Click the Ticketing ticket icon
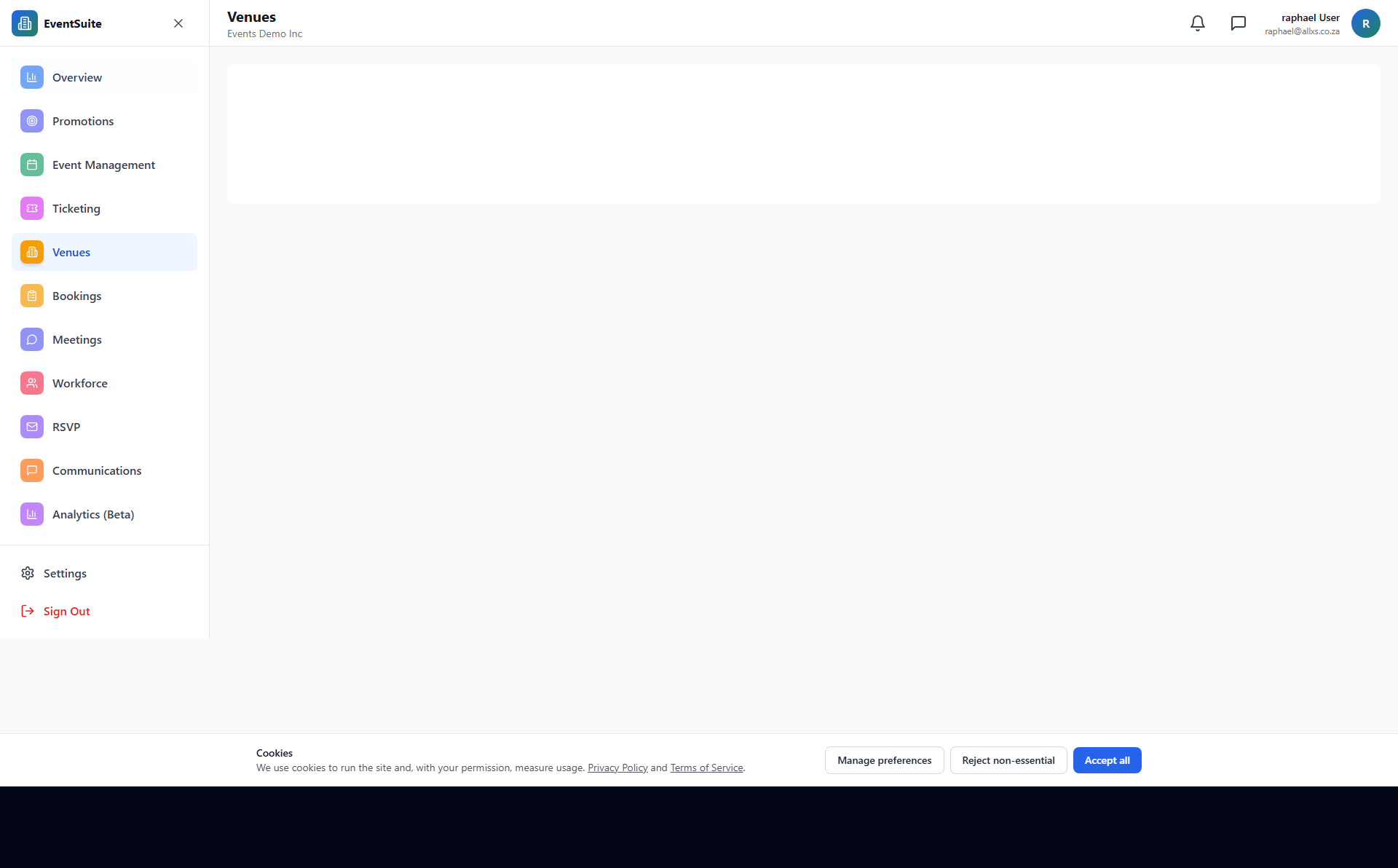The height and width of the screenshot is (868, 1398). [x=32, y=208]
